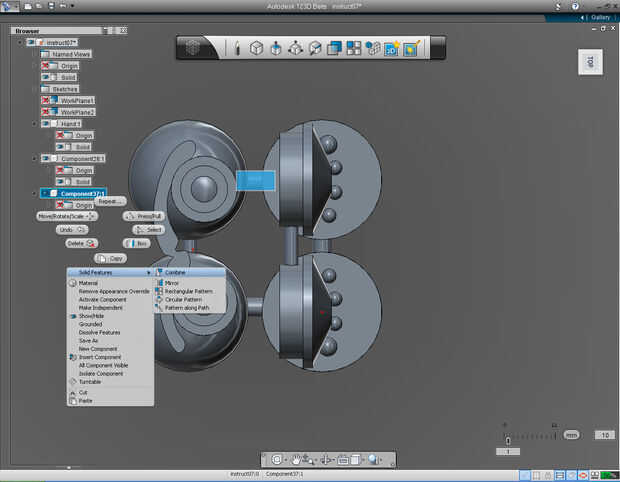620x482 pixels.
Task: Expand the Gallery panel arrow
Action: (582, 17)
